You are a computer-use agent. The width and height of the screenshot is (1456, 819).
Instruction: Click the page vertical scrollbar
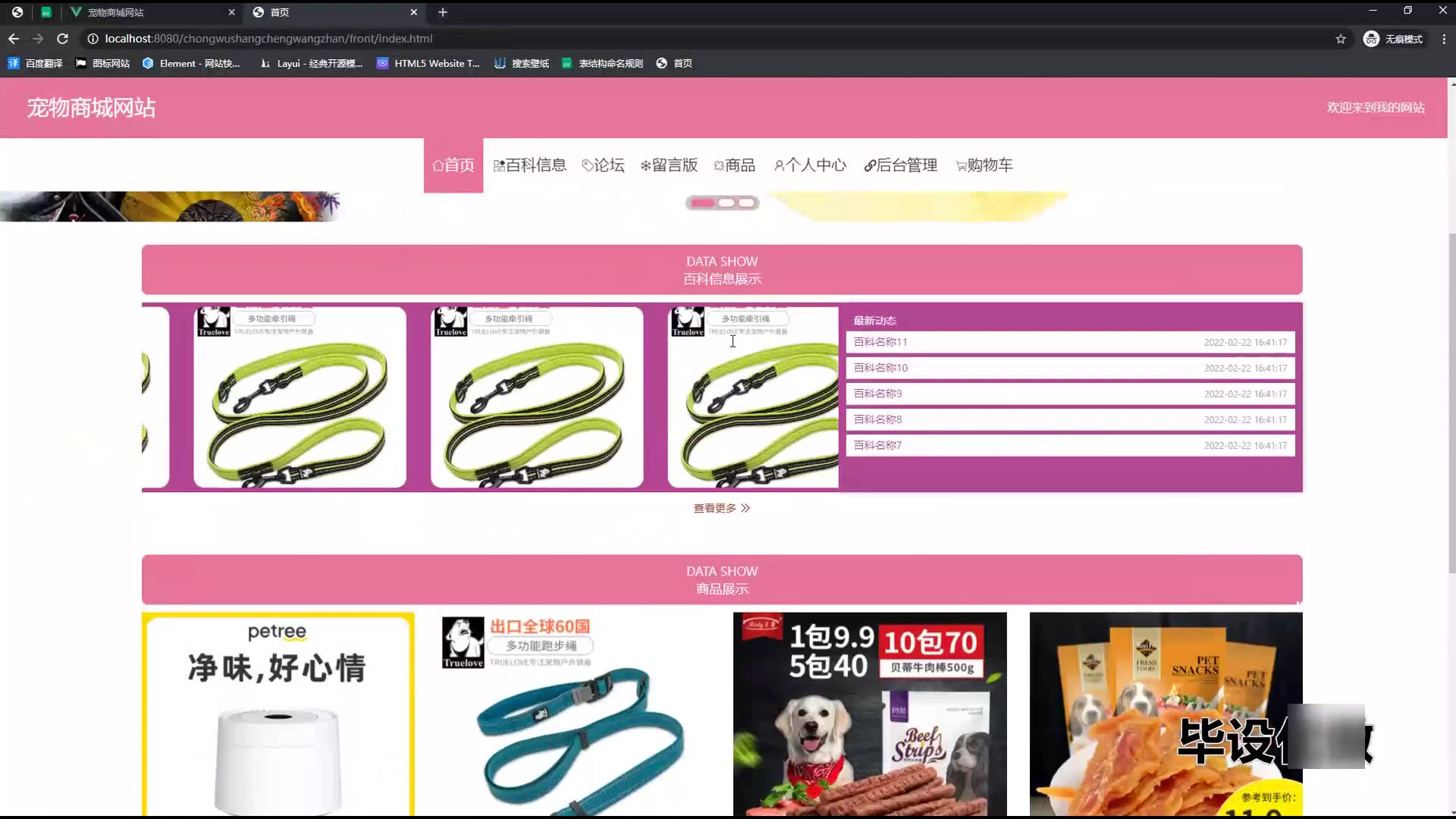tap(1451, 402)
